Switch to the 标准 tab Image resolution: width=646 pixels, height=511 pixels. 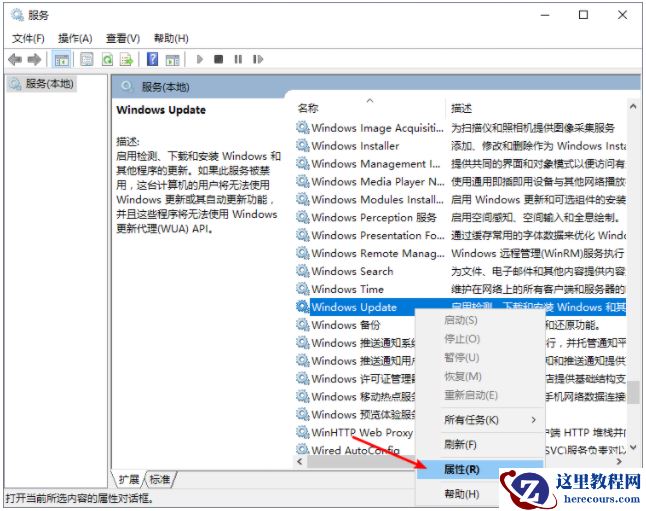pyautogui.click(x=160, y=479)
